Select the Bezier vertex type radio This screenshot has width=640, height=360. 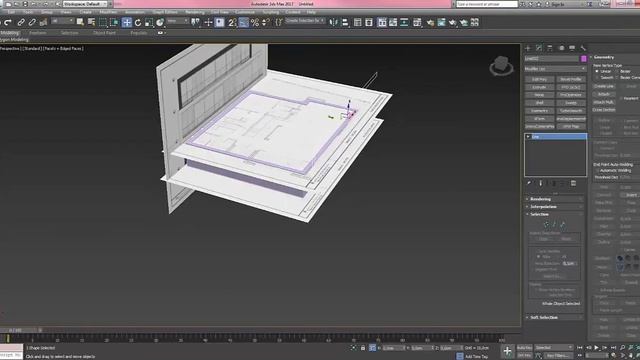617,71
